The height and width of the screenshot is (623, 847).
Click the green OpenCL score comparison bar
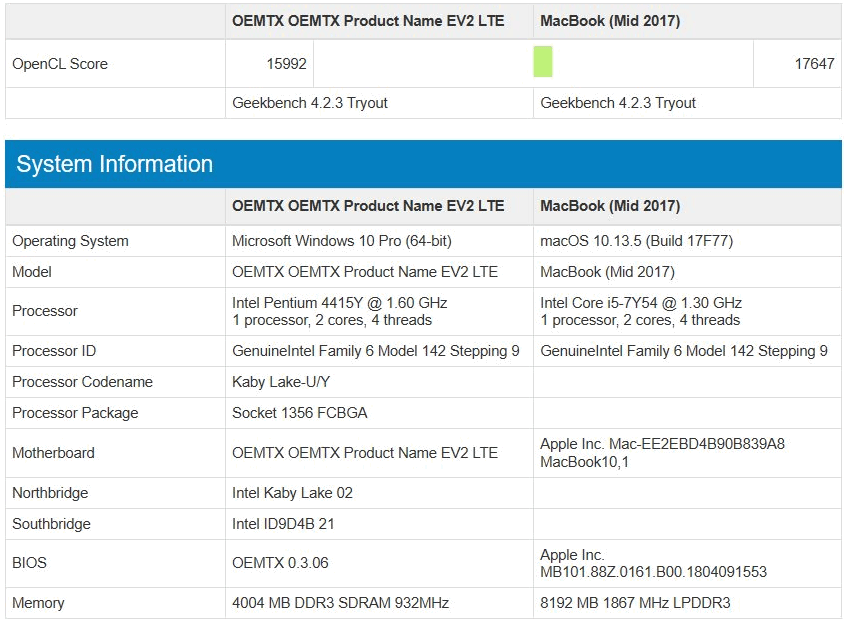point(542,62)
